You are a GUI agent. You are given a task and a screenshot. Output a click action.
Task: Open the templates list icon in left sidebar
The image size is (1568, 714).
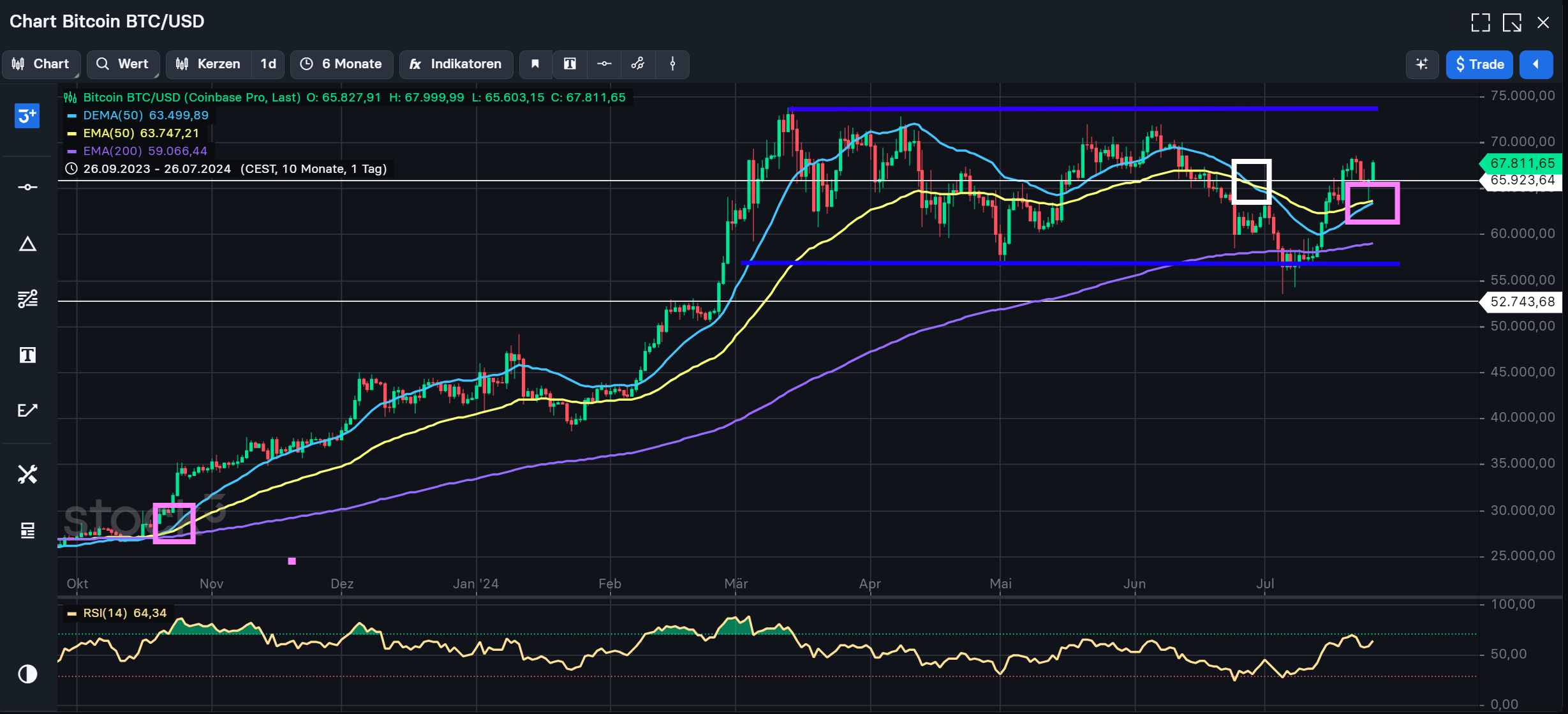coord(27,530)
